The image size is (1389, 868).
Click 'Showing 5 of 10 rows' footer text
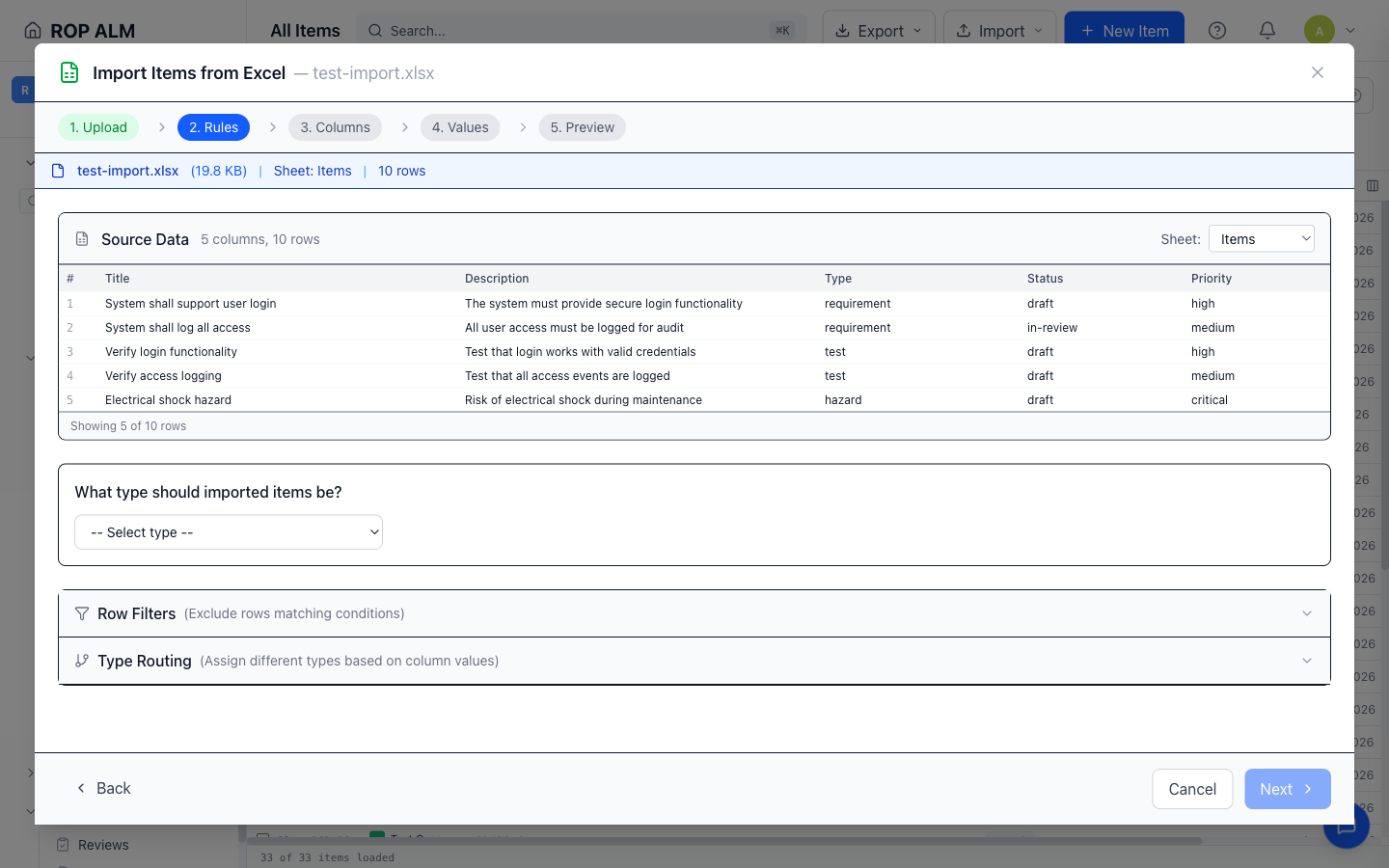(128, 426)
